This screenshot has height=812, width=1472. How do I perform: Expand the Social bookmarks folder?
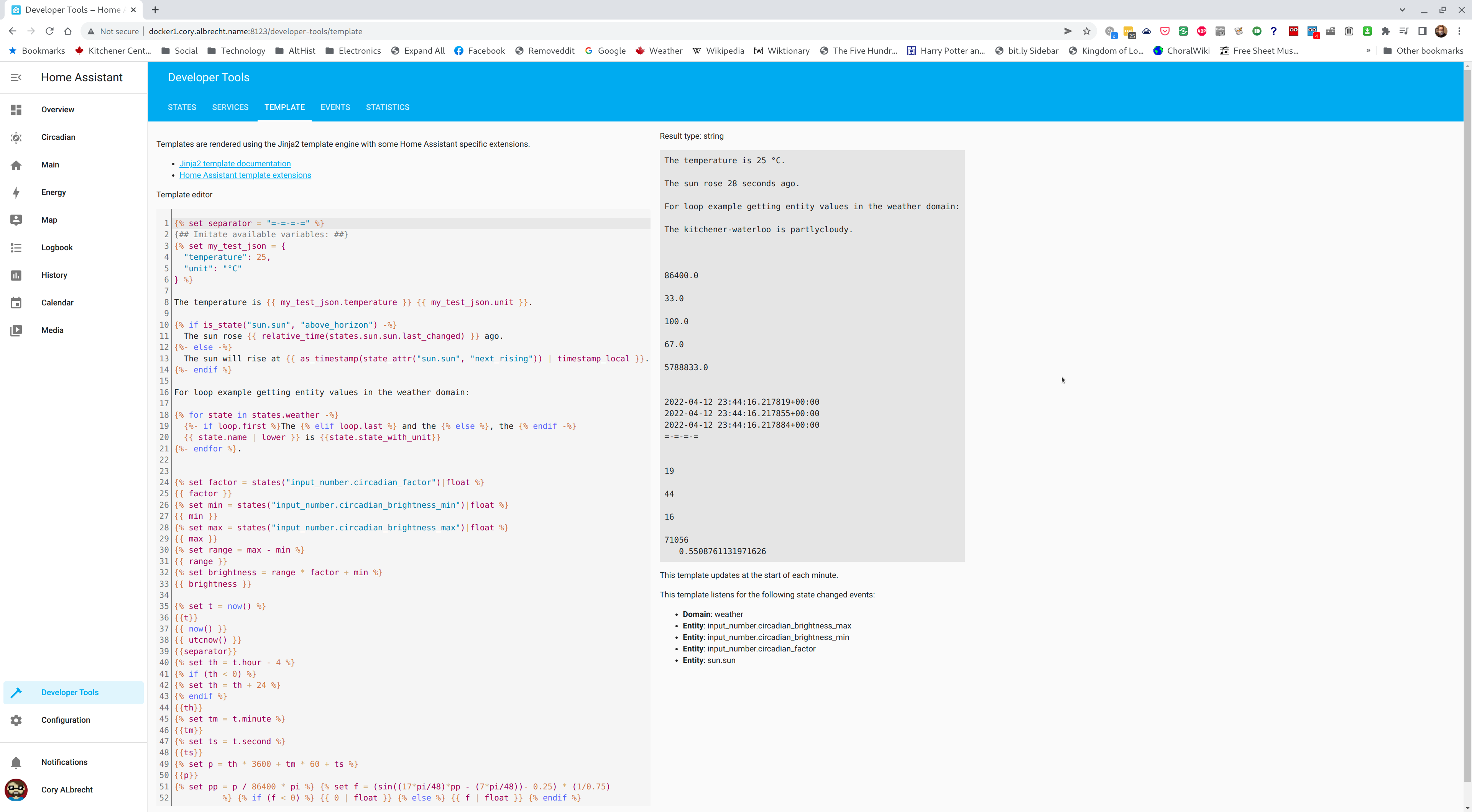pos(179,51)
